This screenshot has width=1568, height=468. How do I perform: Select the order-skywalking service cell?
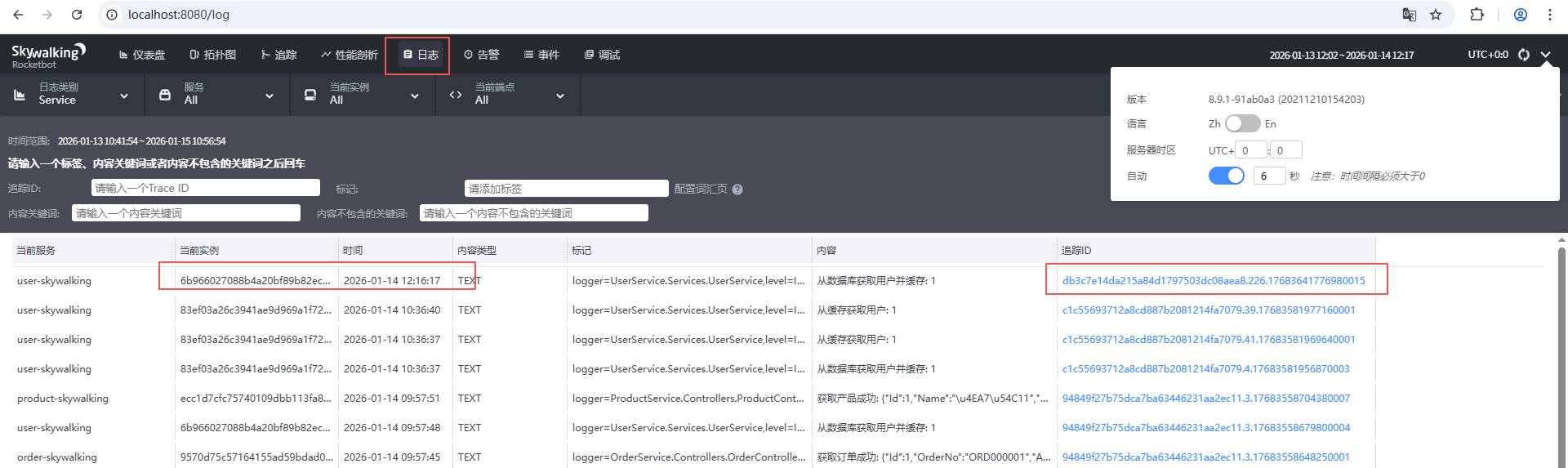click(x=57, y=457)
